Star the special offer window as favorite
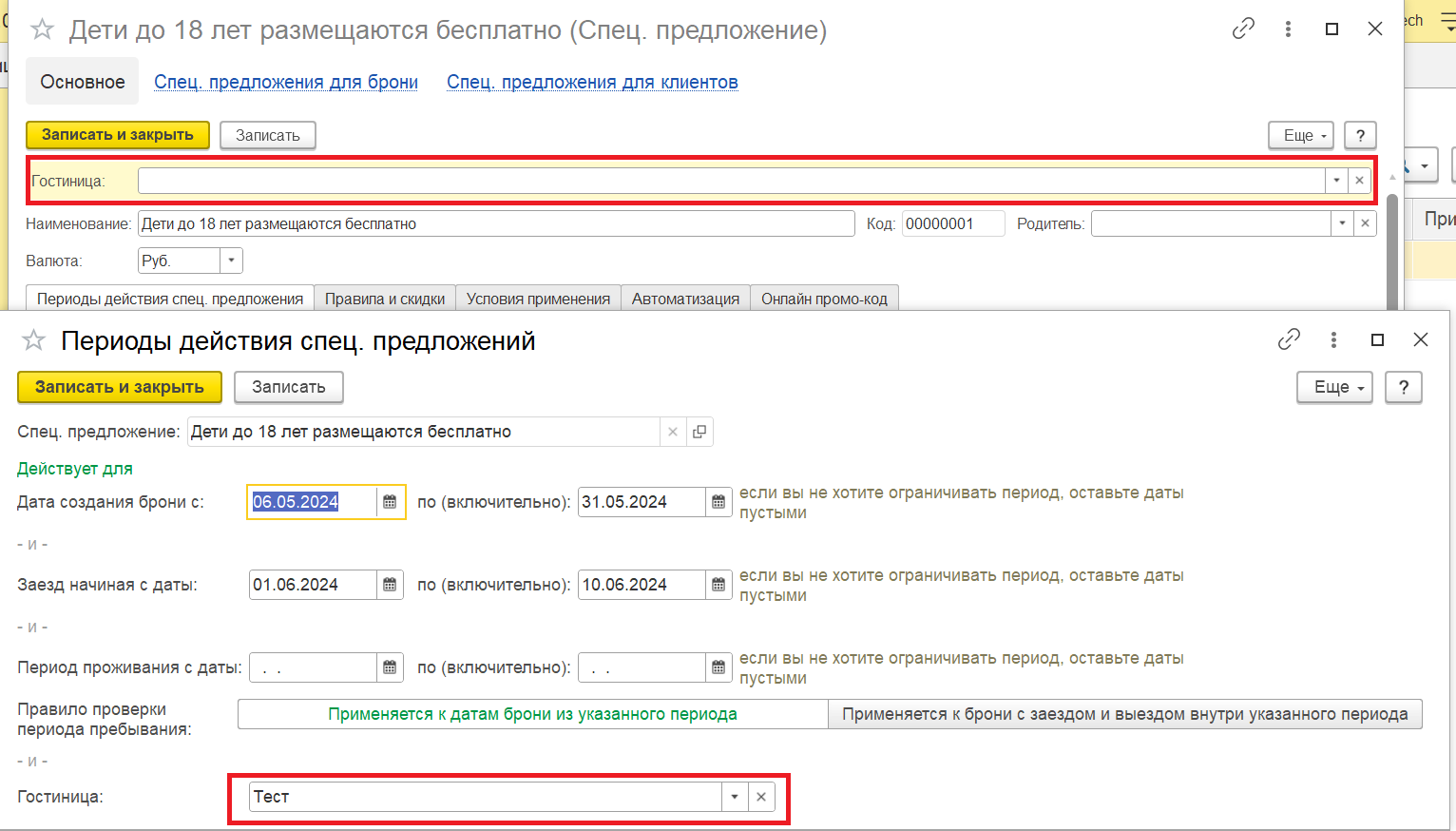This screenshot has height=831, width=1456. pos(42,29)
